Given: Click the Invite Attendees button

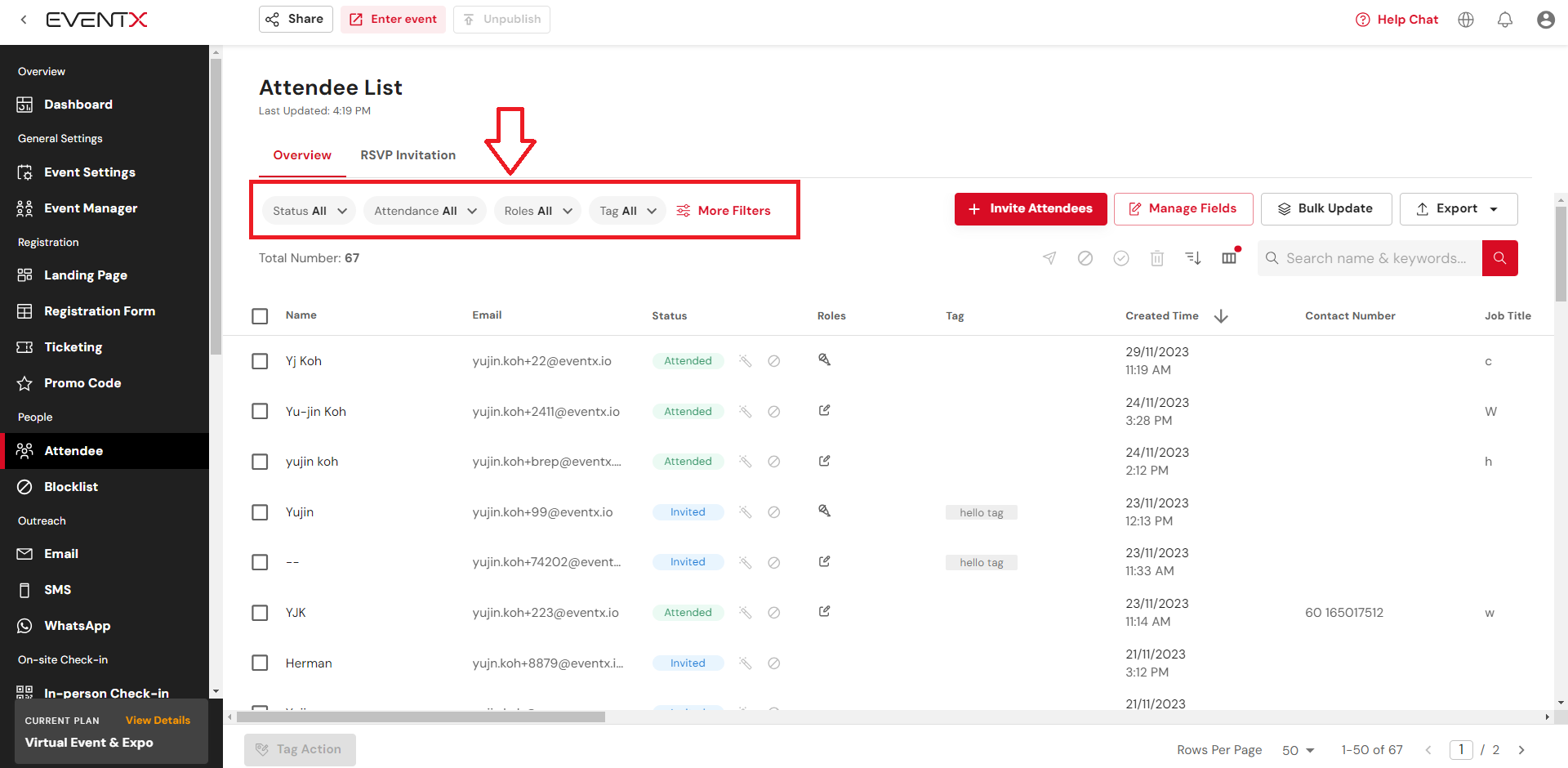Looking at the screenshot, I should click(x=1030, y=209).
